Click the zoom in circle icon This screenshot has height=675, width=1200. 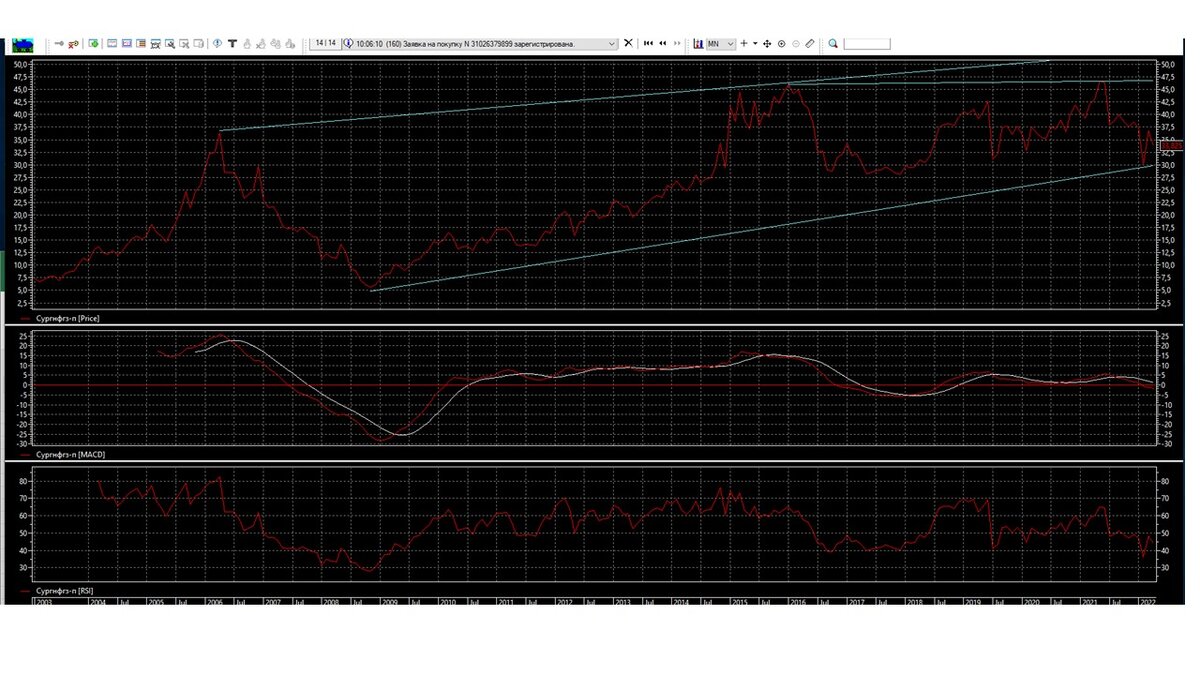[781, 44]
